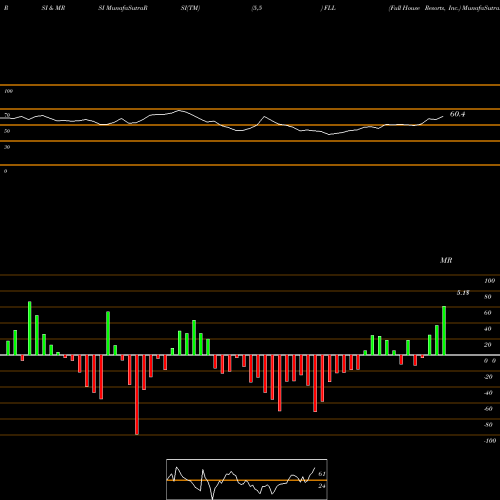Click the 80 label on MR axis

click(488, 297)
